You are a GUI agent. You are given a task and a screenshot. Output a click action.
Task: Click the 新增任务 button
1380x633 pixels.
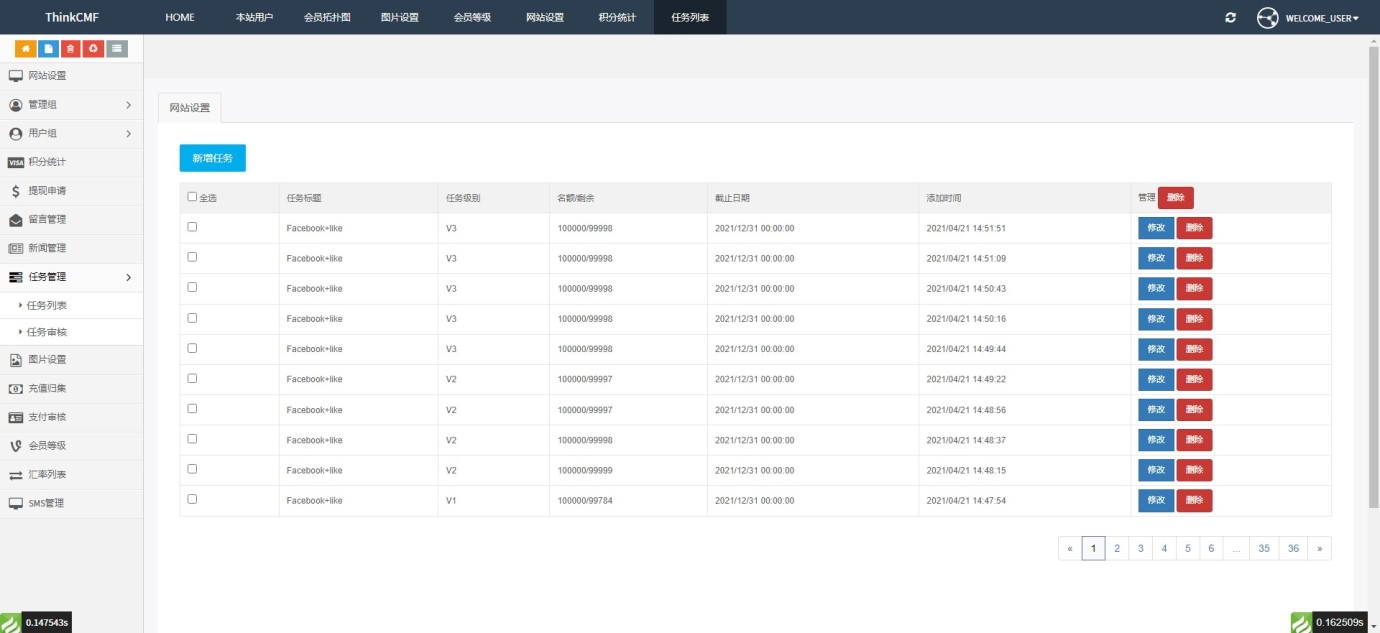(212, 158)
